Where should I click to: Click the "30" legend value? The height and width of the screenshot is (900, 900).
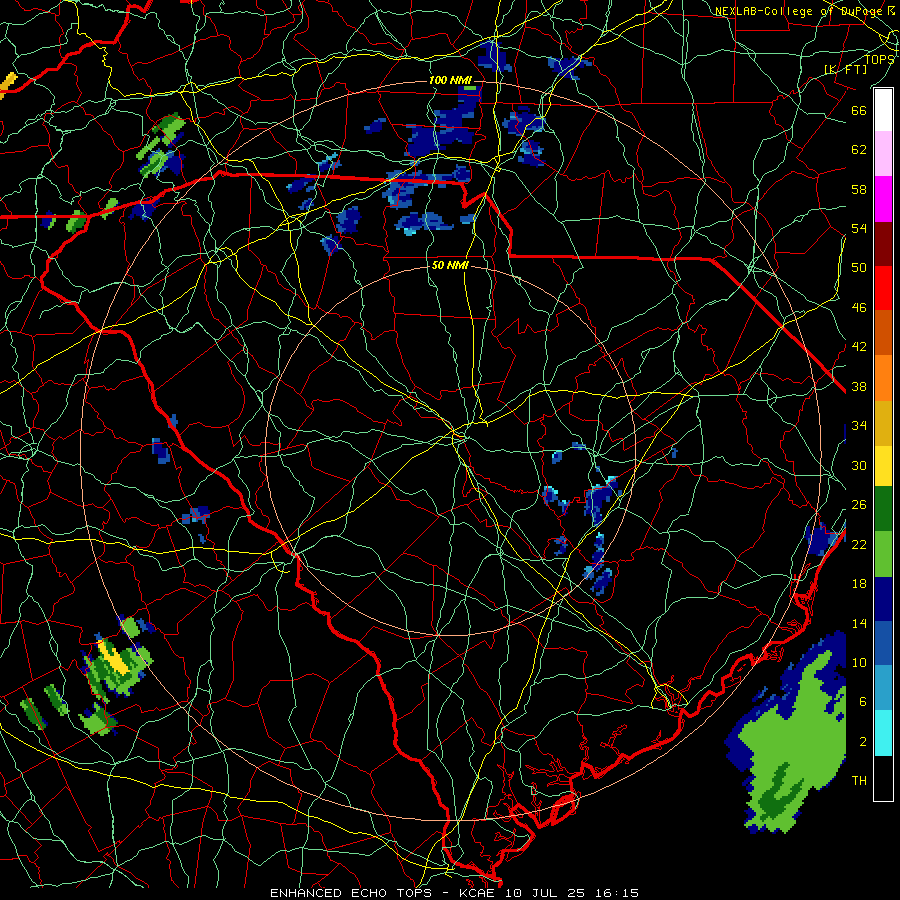pos(859,465)
